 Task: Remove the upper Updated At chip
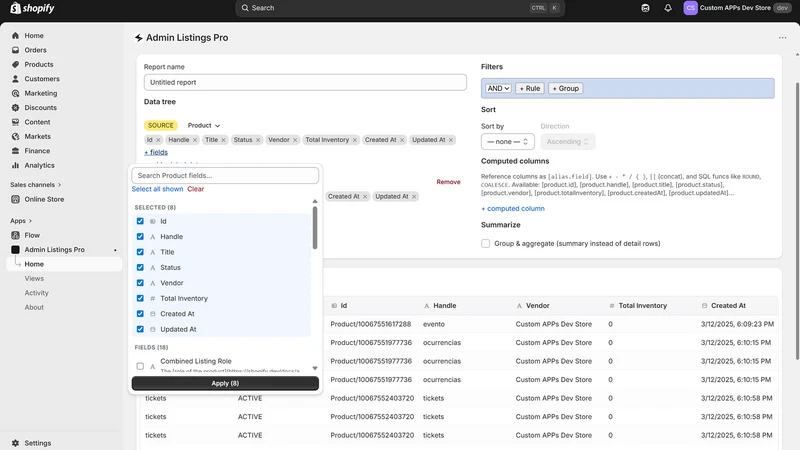pyautogui.click(x=451, y=140)
